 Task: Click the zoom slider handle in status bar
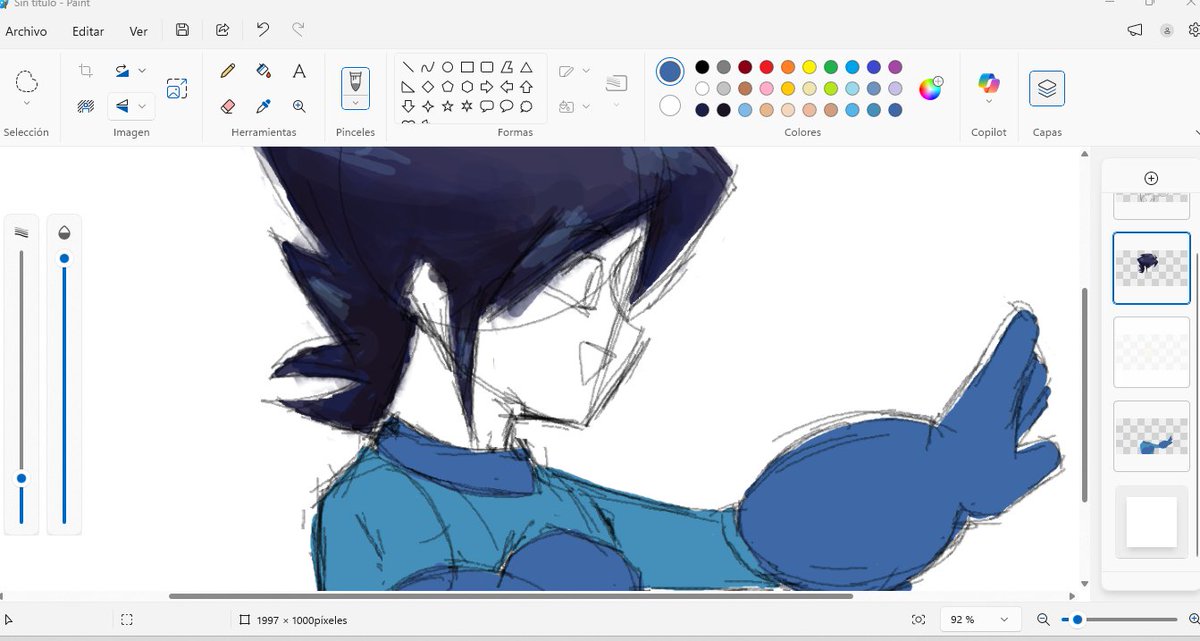click(x=1077, y=620)
